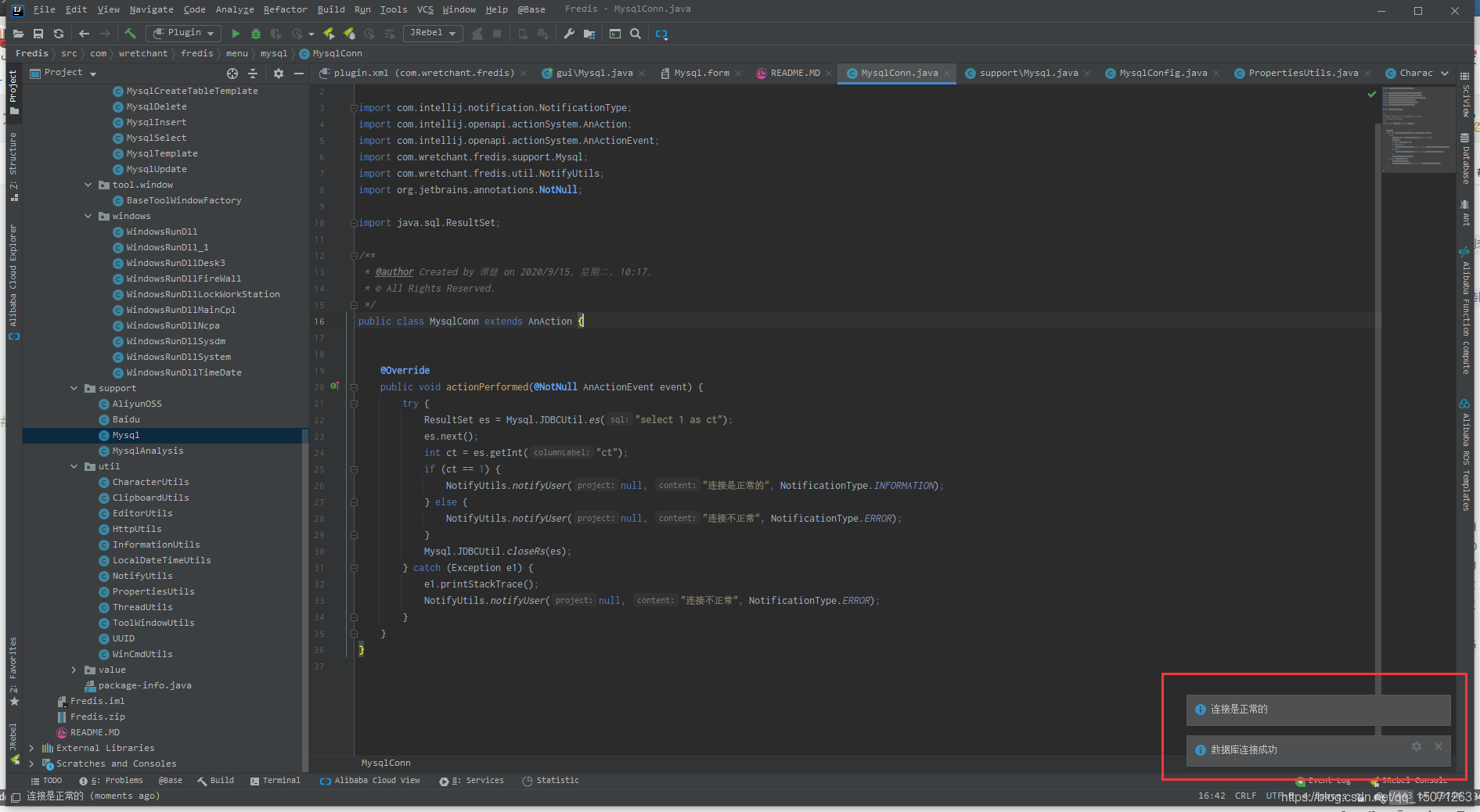Screen dimensions: 1480x812
Task: Collapse the support folder in project tree
Action: coord(74,388)
